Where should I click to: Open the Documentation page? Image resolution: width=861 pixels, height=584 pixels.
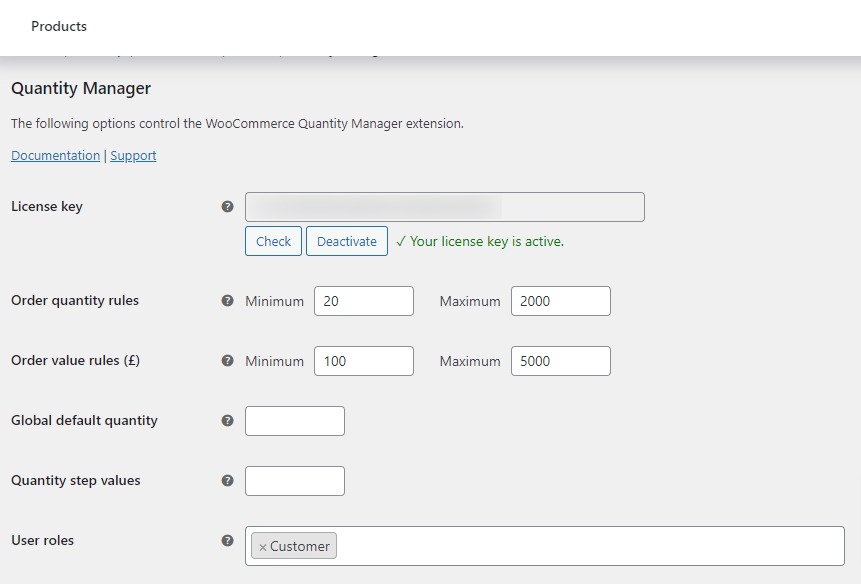[x=55, y=155]
